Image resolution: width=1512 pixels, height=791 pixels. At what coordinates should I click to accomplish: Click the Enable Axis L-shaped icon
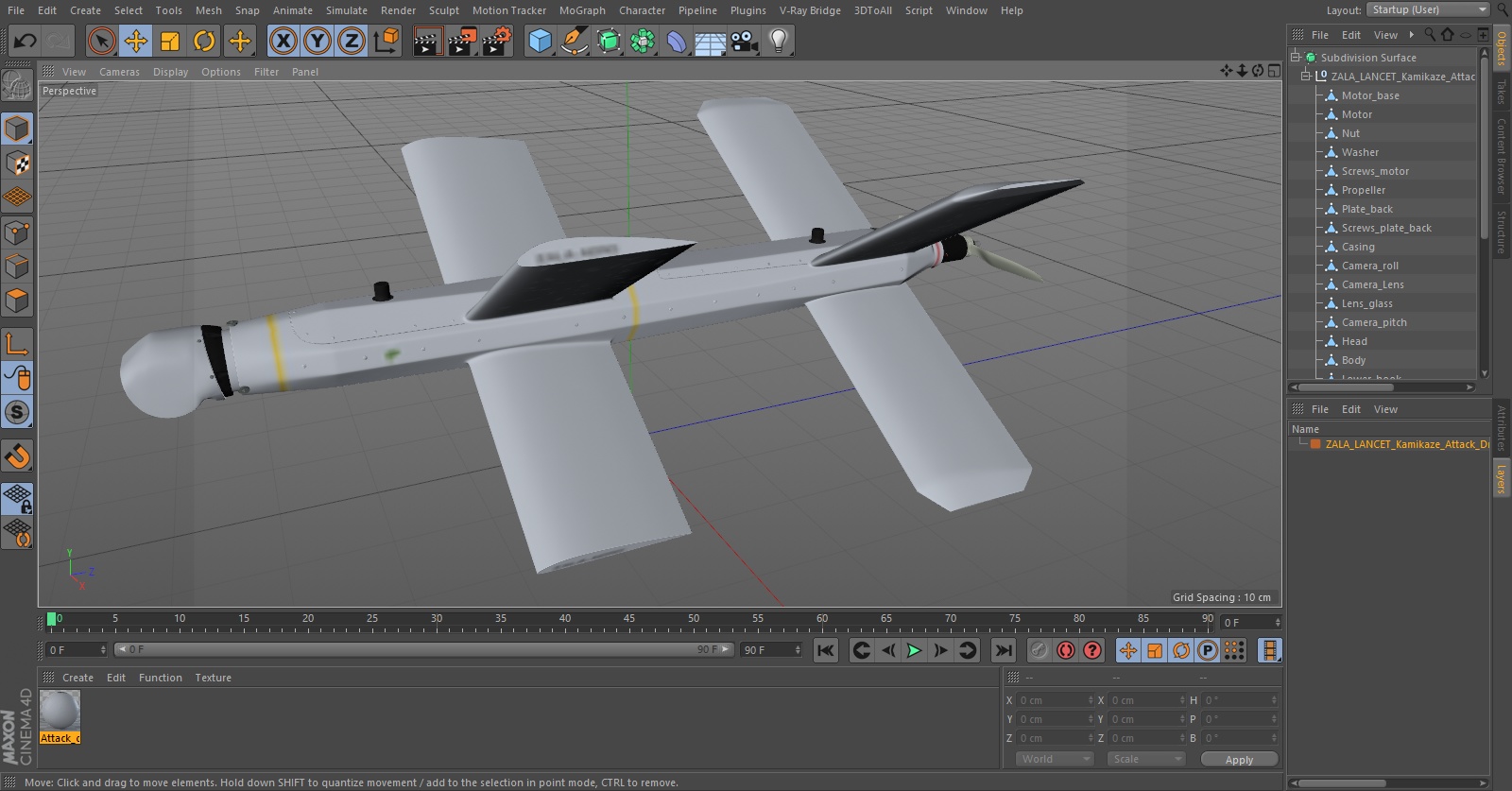[18, 344]
